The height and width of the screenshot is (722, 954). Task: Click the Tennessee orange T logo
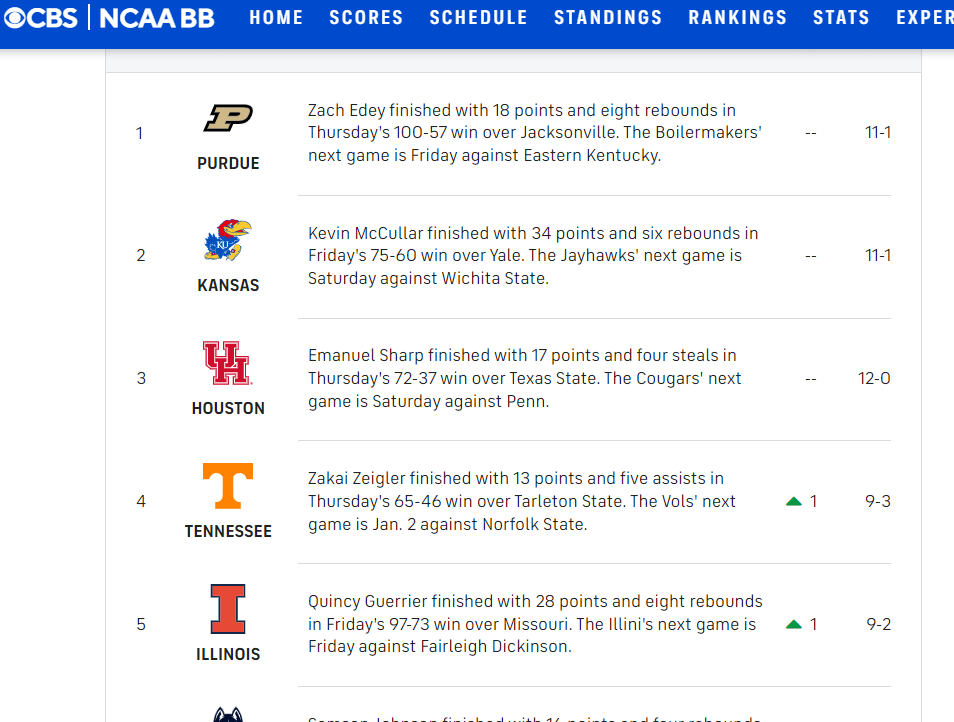click(228, 486)
